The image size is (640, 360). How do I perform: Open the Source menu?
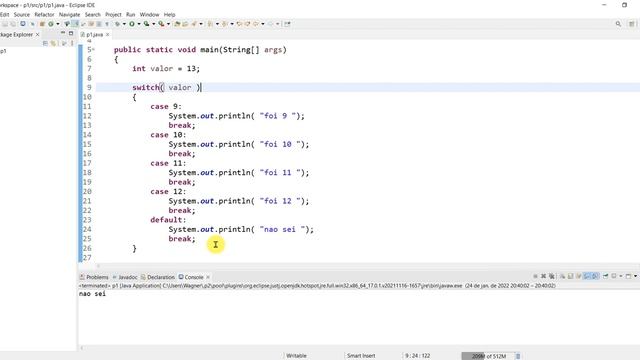(22, 14)
